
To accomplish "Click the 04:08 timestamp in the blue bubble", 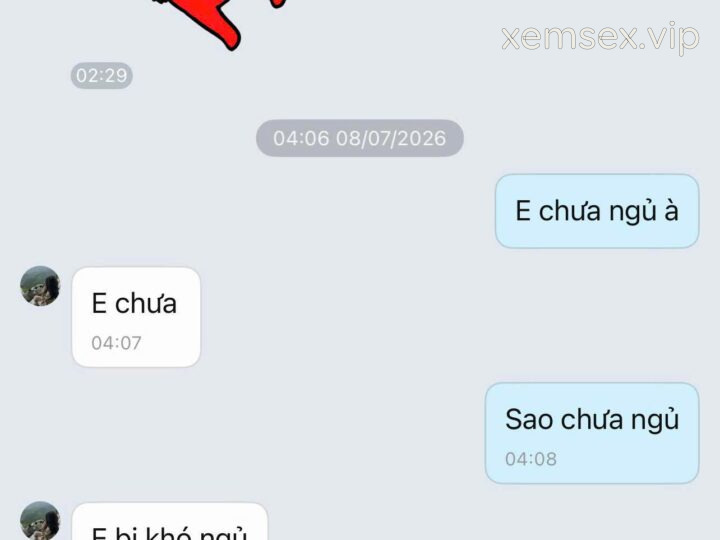I will coord(531,459).
